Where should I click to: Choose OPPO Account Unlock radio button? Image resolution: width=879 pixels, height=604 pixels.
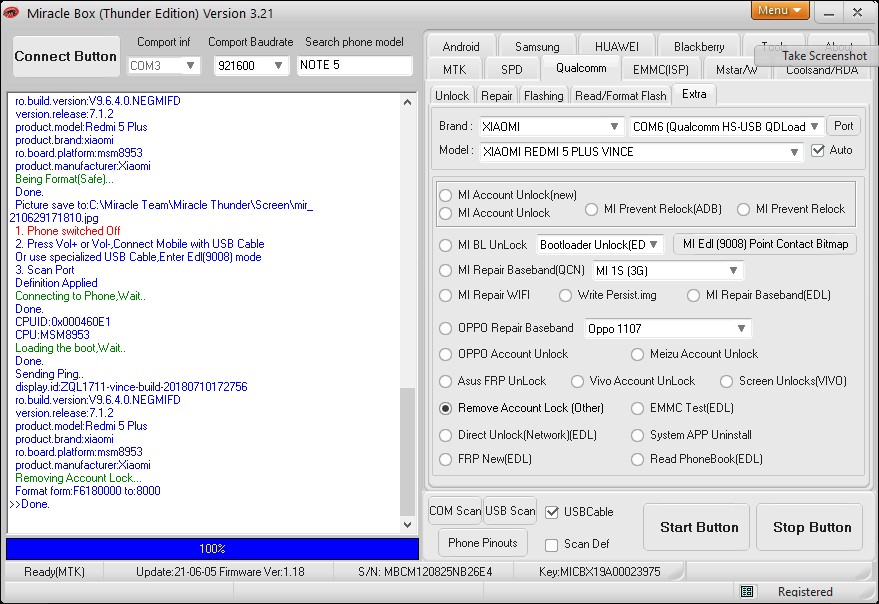point(446,354)
